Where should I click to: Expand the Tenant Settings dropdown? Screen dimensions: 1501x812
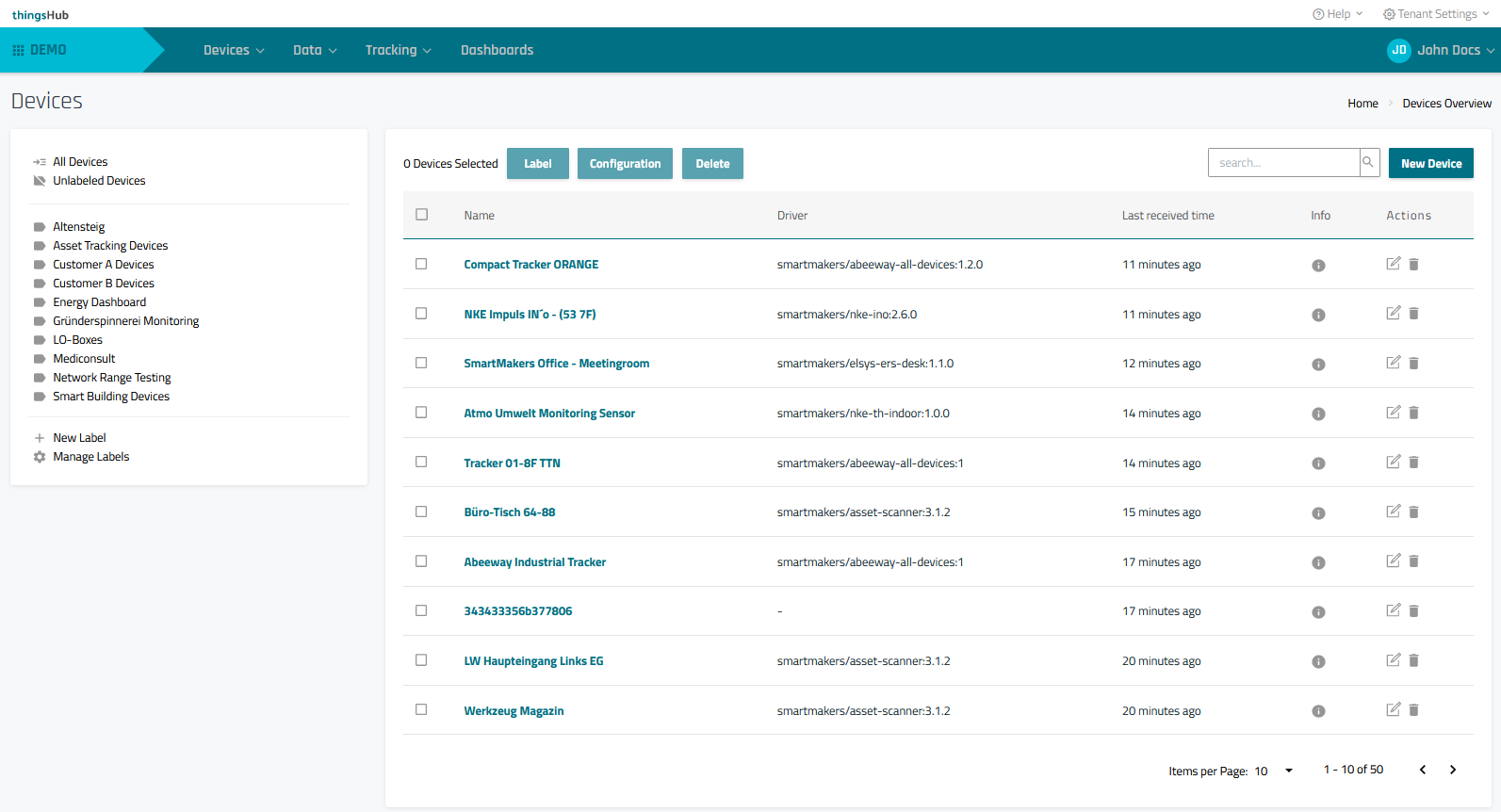[1436, 14]
